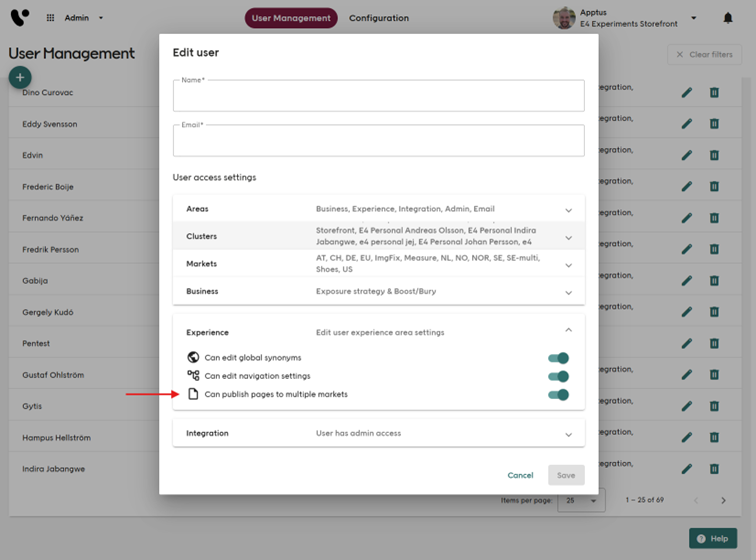Add a new user with plus button
The width and height of the screenshot is (756, 560).
pyautogui.click(x=20, y=77)
